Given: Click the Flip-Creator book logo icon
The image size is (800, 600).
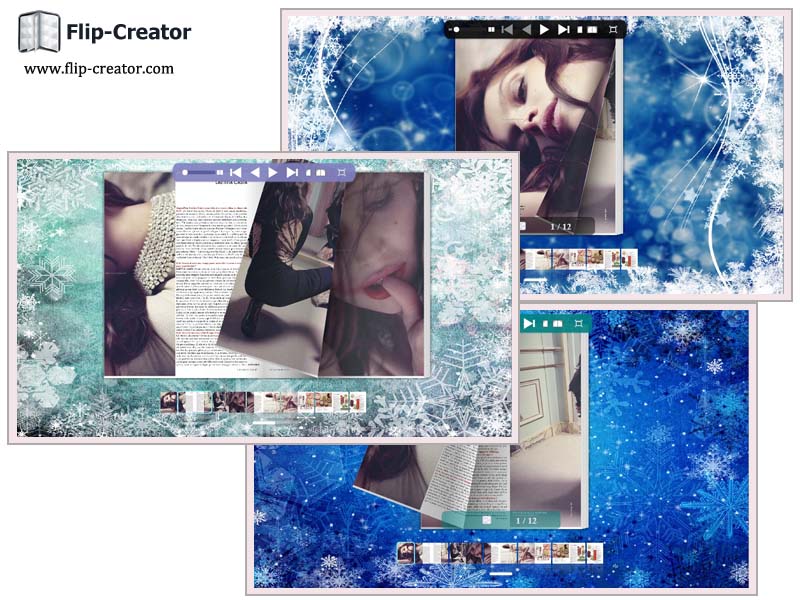Looking at the screenshot, I should [39, 32].
